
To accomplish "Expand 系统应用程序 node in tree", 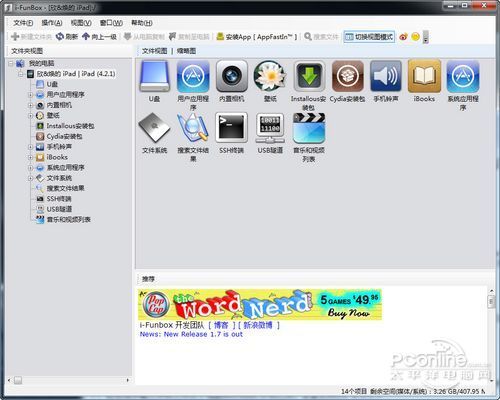I will tap(30, 168).
